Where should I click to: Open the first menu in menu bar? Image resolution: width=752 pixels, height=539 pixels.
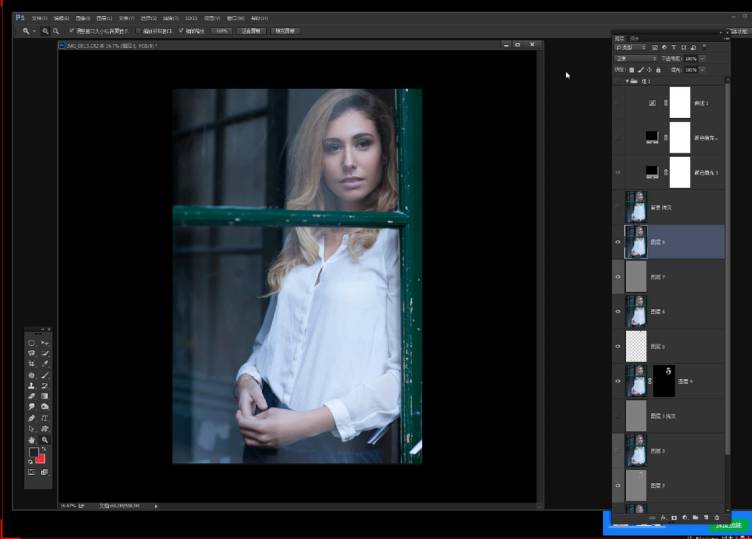[38, 18]
